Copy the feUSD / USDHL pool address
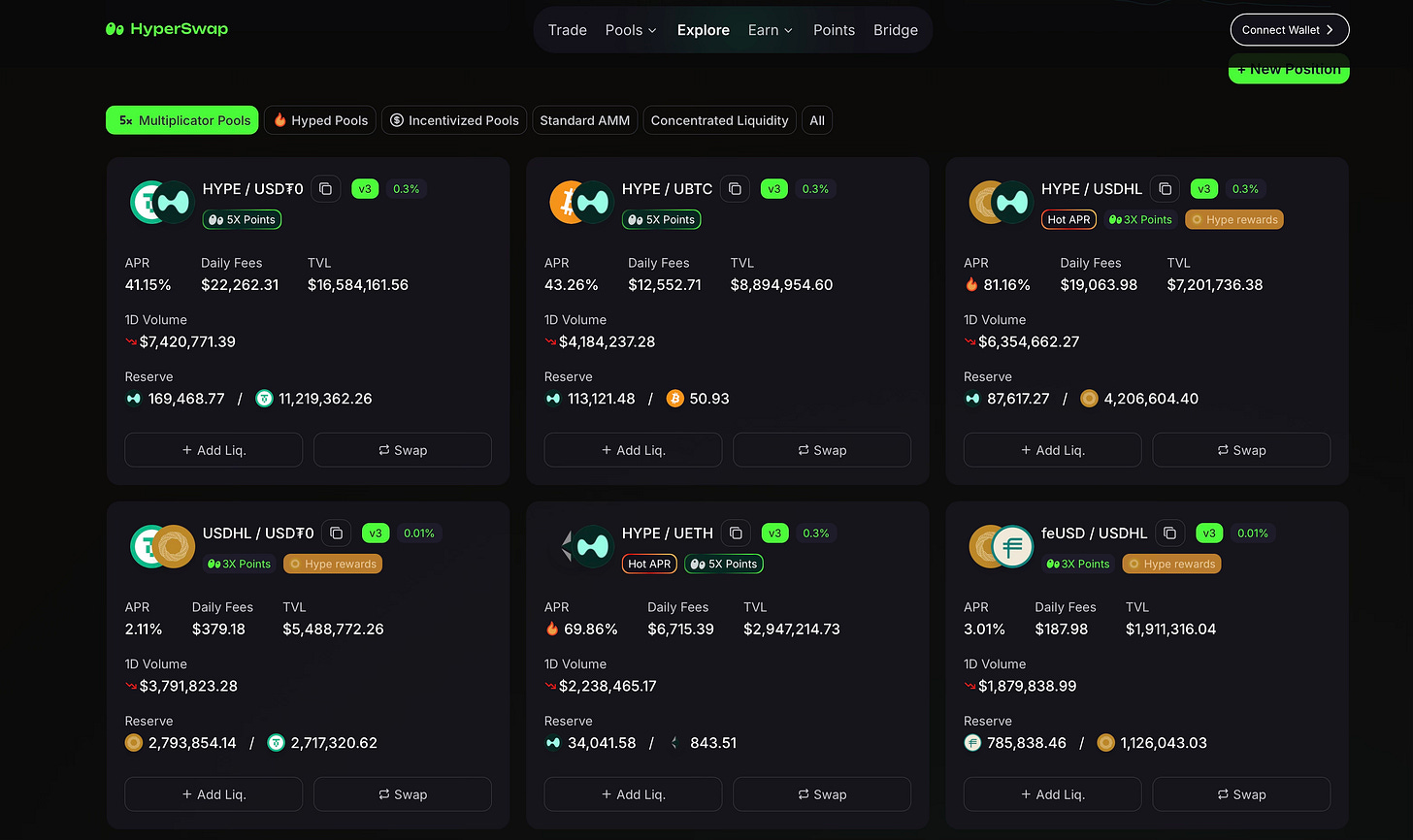1413x840 pixels. [x=1169, y=533]
